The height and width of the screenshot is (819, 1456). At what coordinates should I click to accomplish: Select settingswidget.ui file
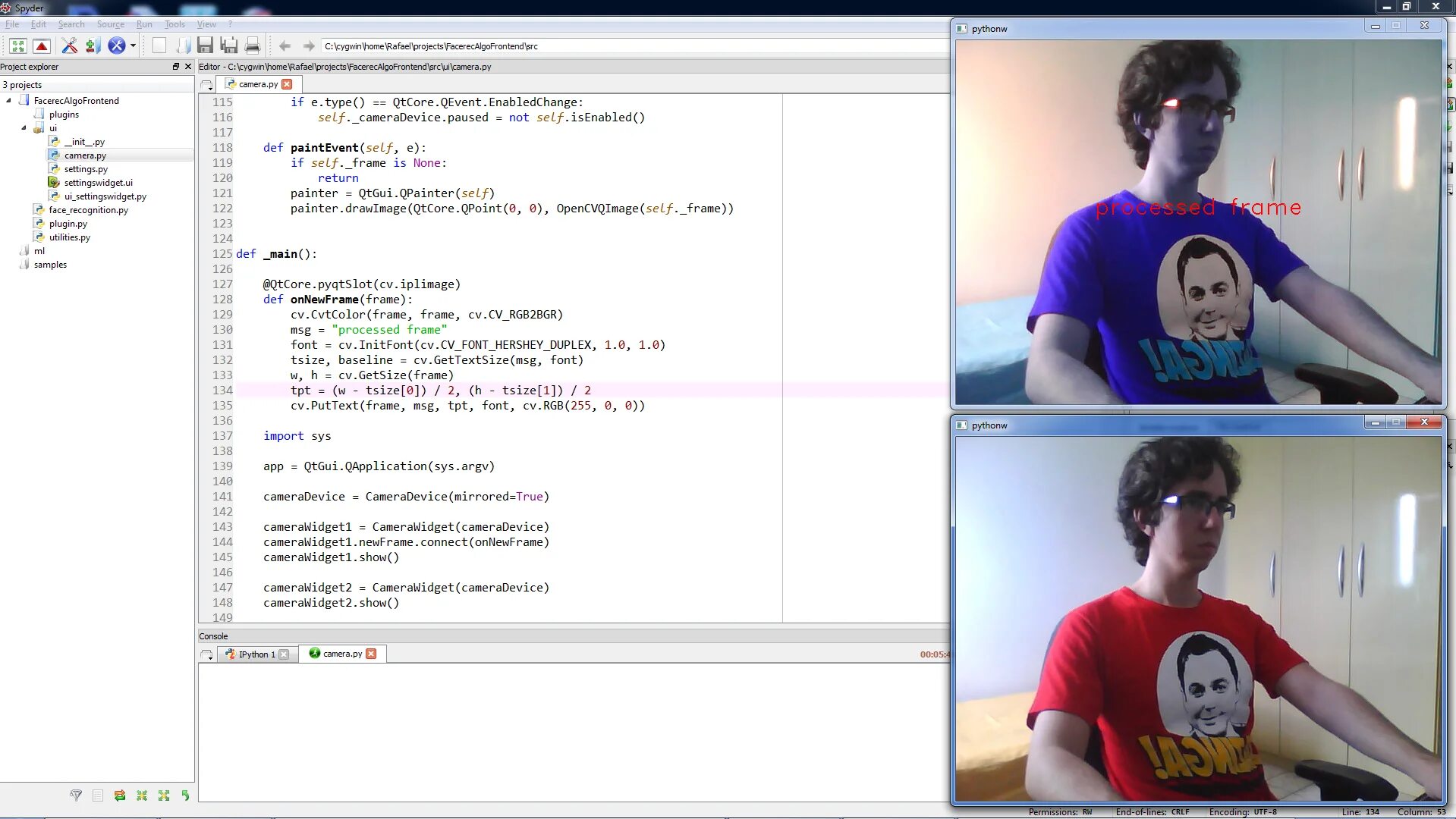click(98, 183)
